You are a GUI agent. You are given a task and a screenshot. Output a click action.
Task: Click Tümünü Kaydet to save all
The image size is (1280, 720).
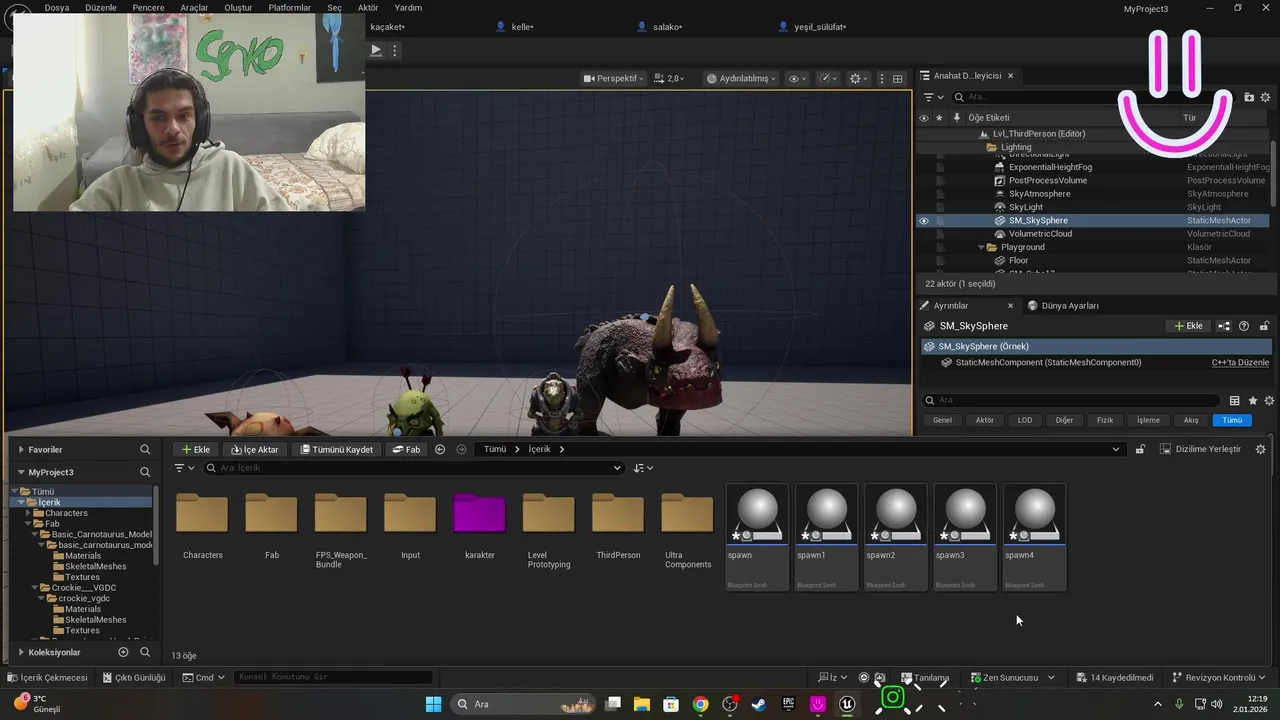pos(337,450)
